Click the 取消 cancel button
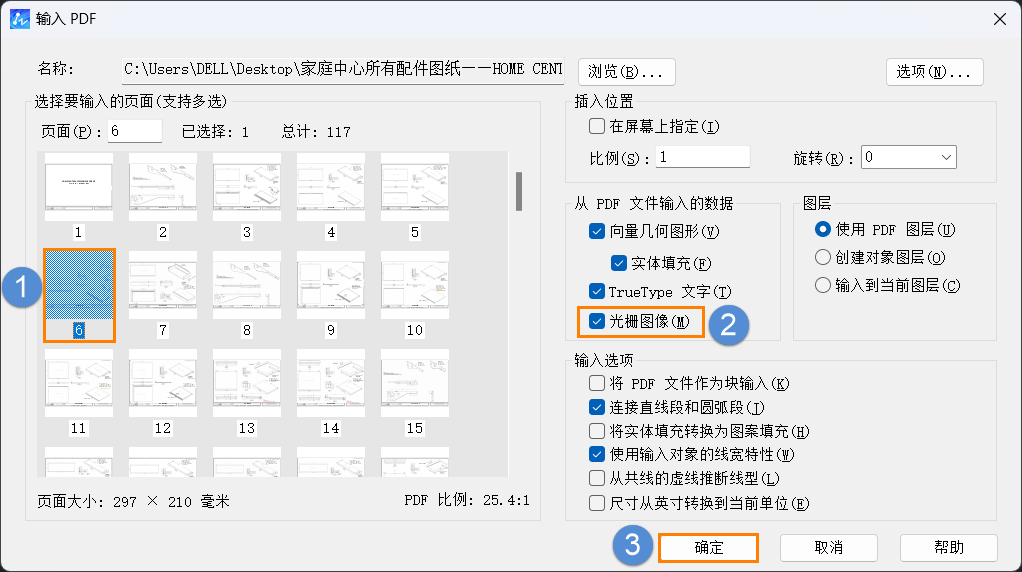 pos(828,547)
